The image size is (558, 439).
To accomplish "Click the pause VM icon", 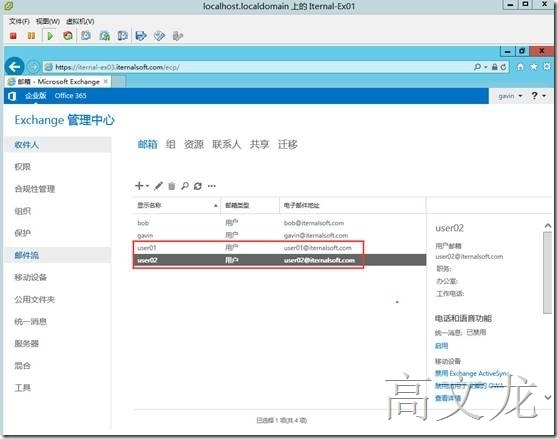I will tap(31, 36).
